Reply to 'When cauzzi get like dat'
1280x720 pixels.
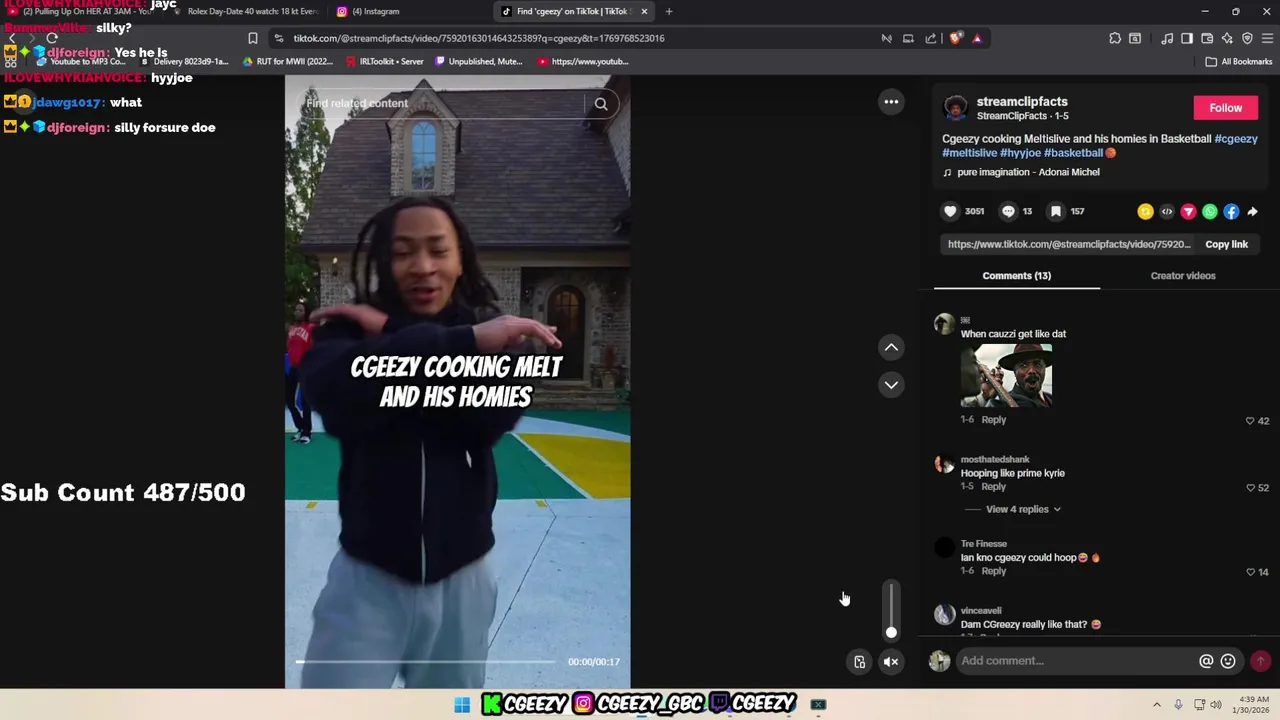click(993, 420)
